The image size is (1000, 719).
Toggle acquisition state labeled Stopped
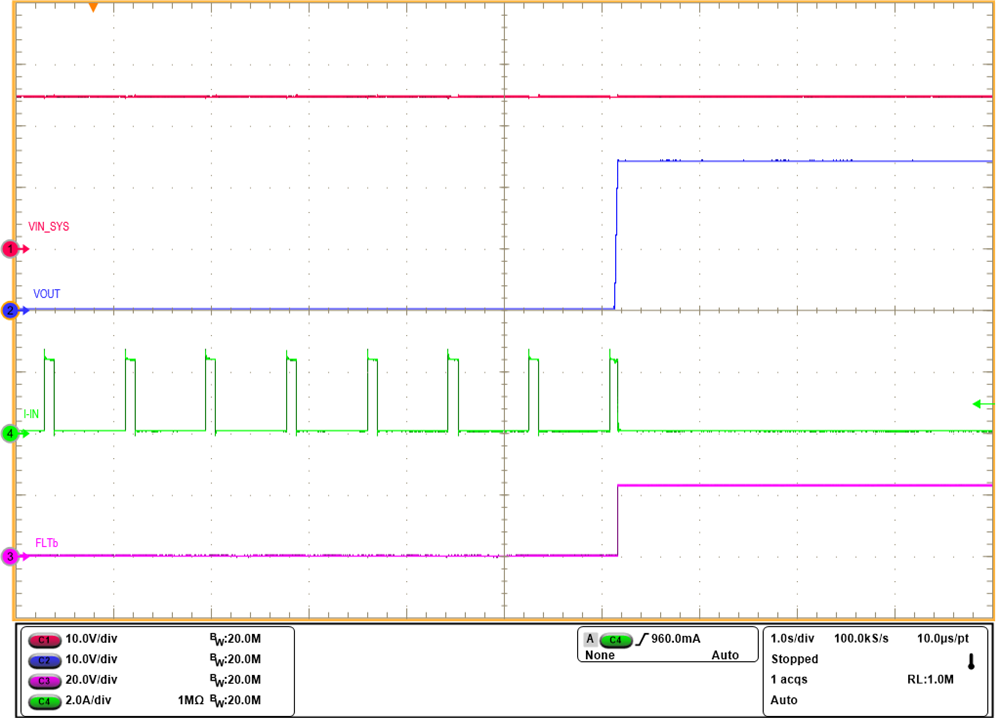coord(792,659)
